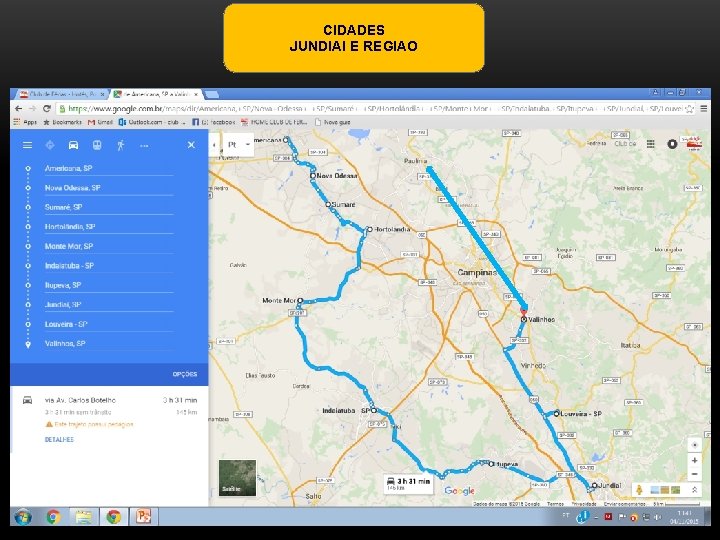Image resolution: width=720 pixels, height=540 pixels.
Task: Open the Bookmarks folder in bookmarks bar
Action: 62,122
